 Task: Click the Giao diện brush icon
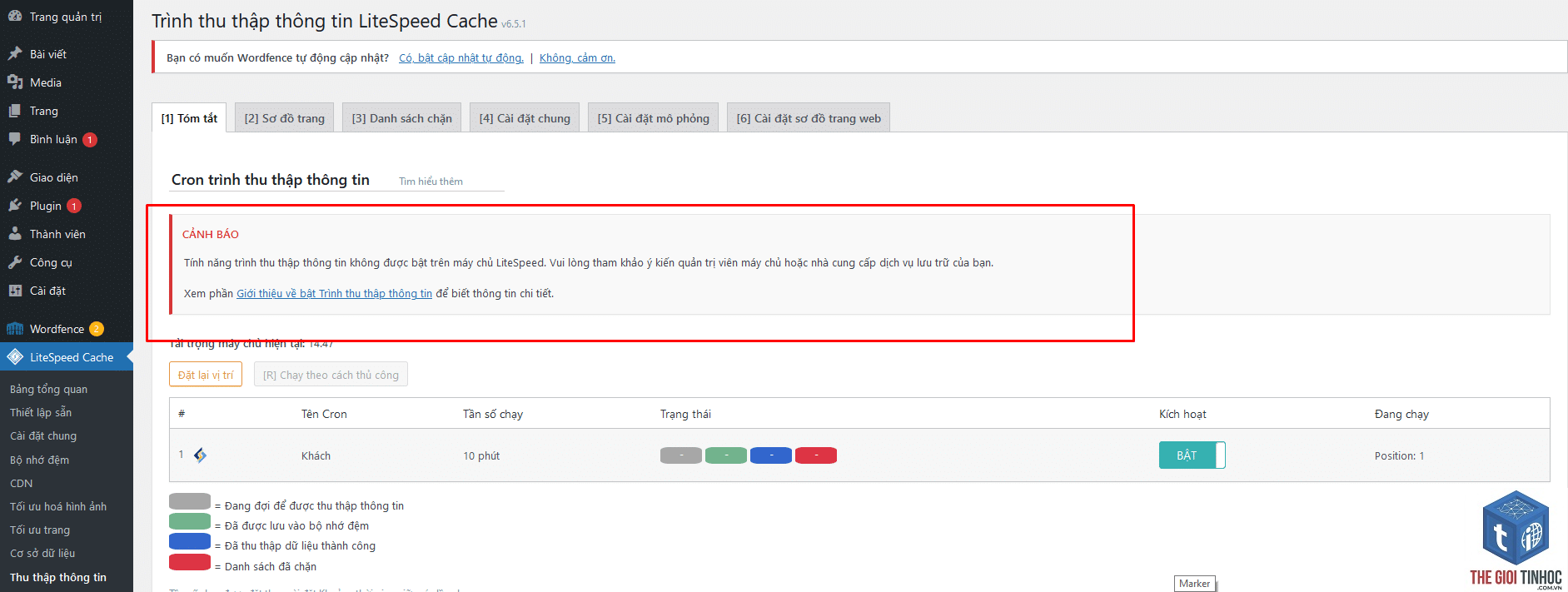click(x=15, y=177)
